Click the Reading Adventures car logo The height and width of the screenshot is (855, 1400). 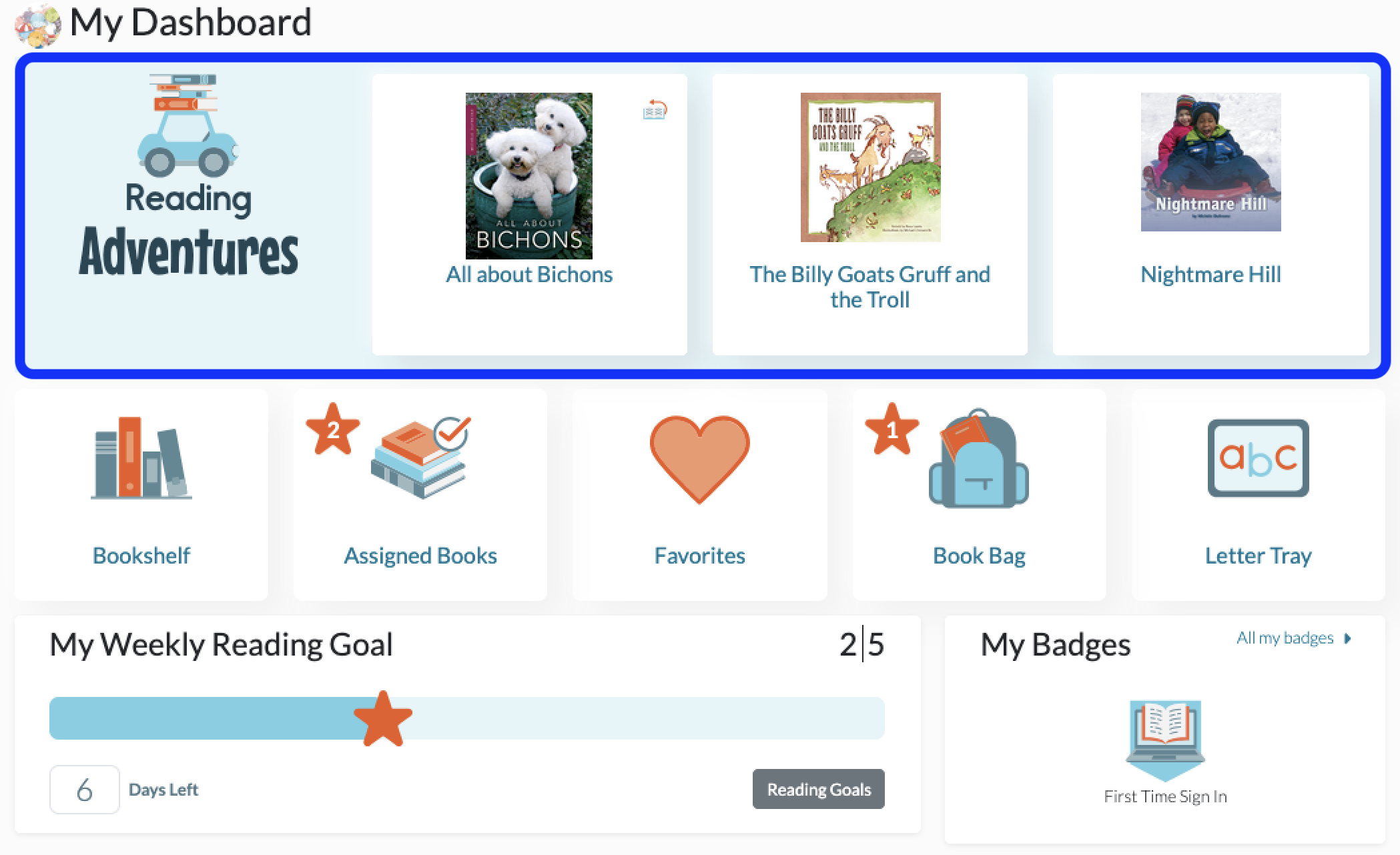[x=188, y=125]
